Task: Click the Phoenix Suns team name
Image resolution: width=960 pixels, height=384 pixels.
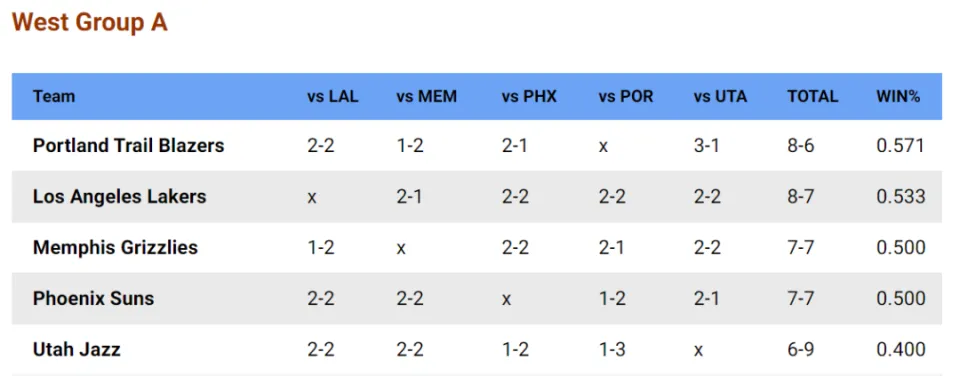Action: click(x=93, y=298)
